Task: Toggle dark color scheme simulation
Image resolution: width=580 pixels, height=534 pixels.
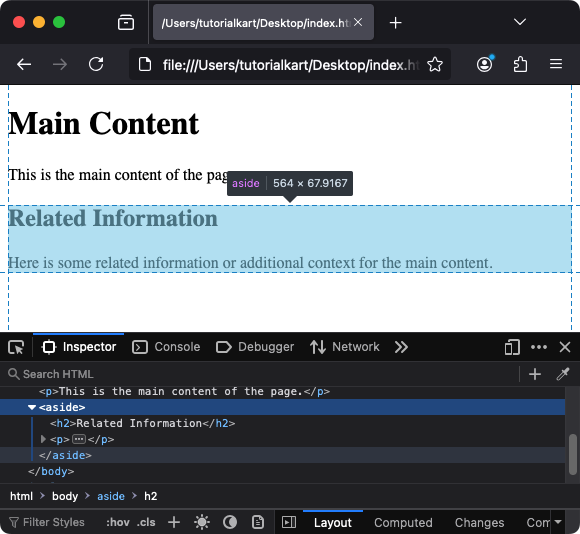Action: pyautogui.click(x=230, y=522)
